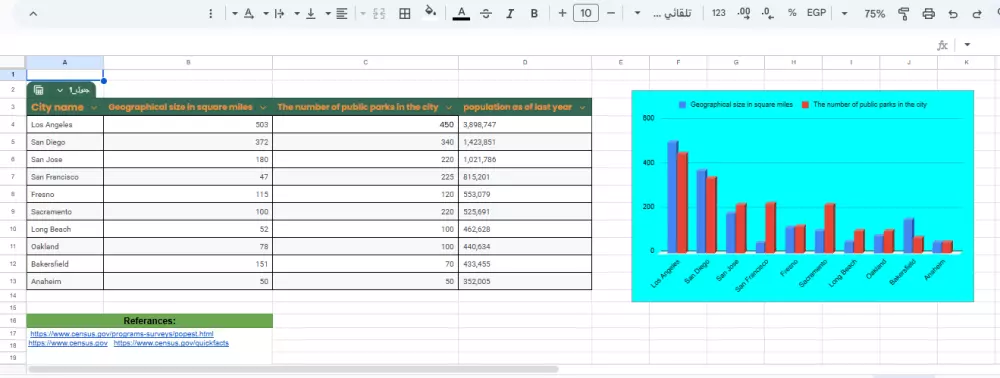
Task: Click the Referances: header cell
Action: [149, 321]
